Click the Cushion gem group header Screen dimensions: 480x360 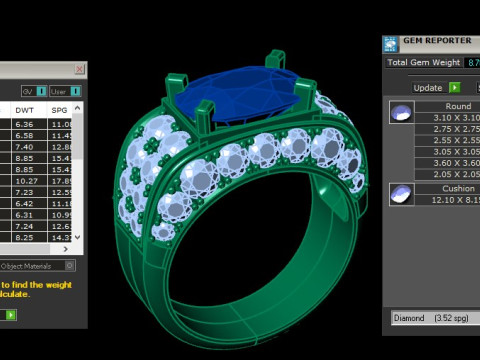[x=448, y=189]
